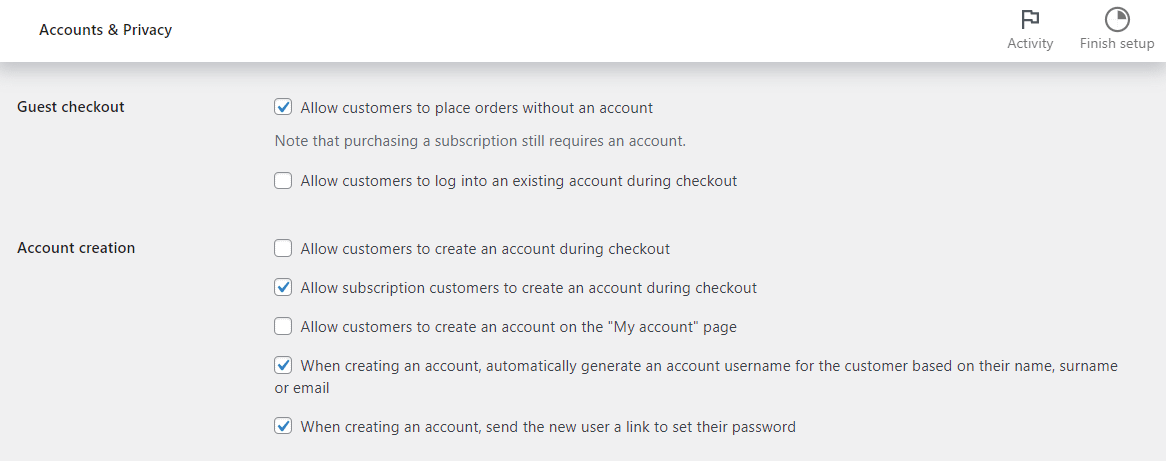1166x461 pixels.
Task: Click the Guest checkout section label
Action: [x=71, y=107]
